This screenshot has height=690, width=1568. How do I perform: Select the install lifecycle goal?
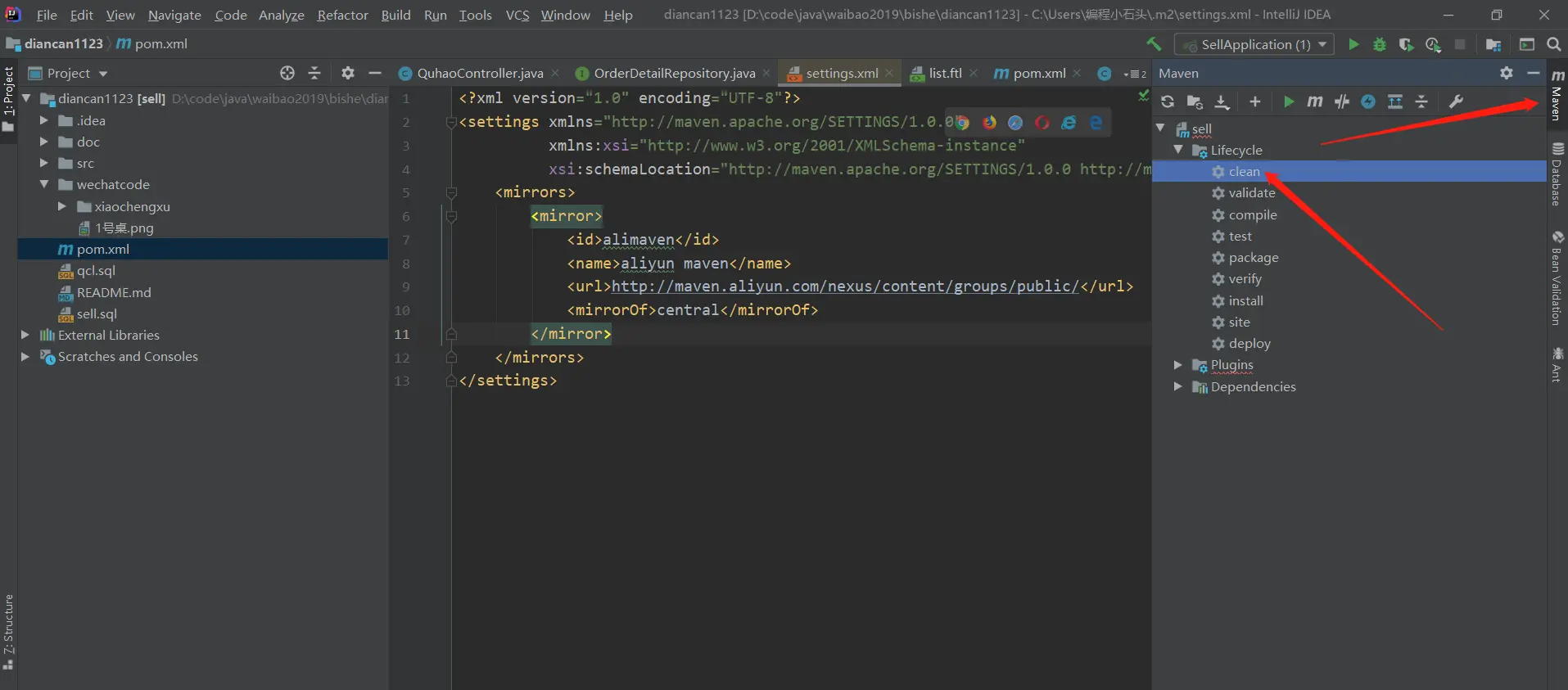1245,300
